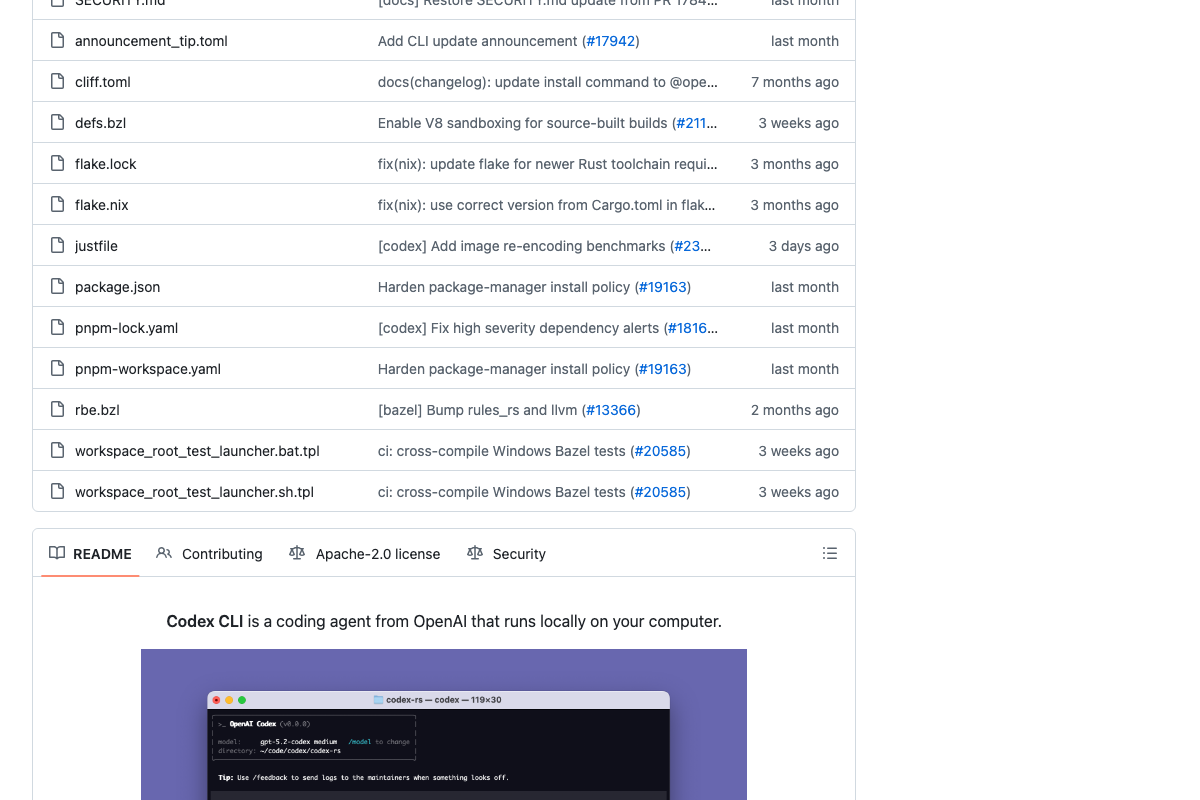
Task: Click 'Codex CLI' bold text in README
Action: coord(205,621)
